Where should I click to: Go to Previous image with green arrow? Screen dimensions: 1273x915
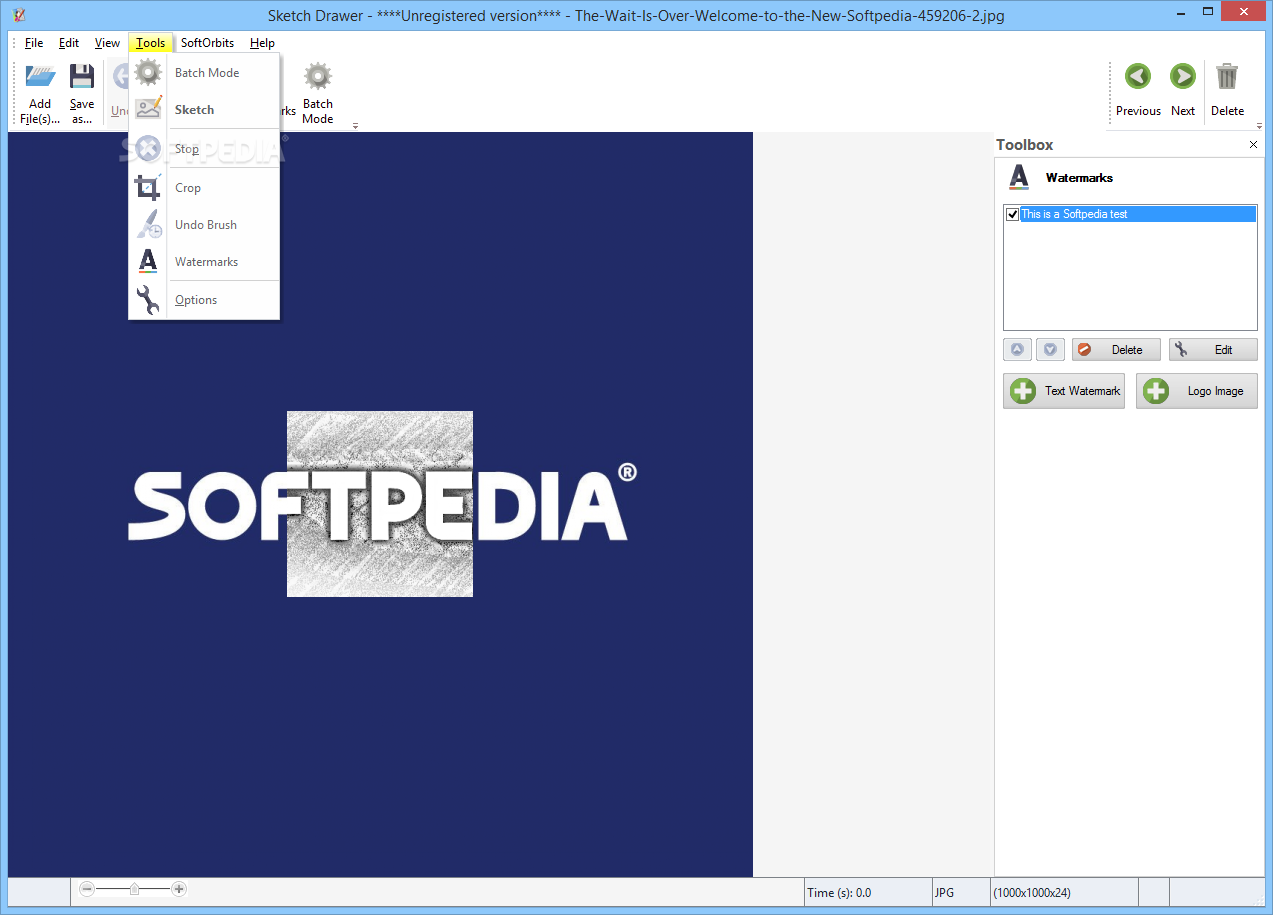tap(1138, 76)
